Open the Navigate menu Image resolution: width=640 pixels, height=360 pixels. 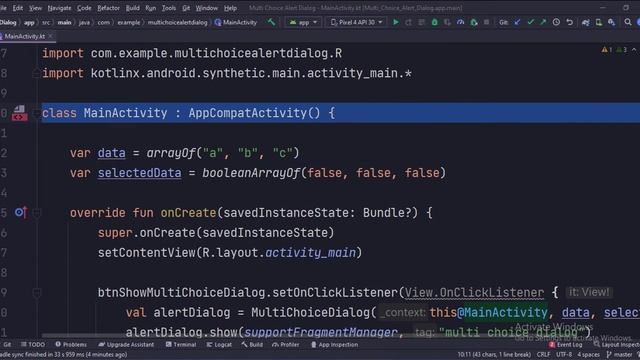coord(59,8)
